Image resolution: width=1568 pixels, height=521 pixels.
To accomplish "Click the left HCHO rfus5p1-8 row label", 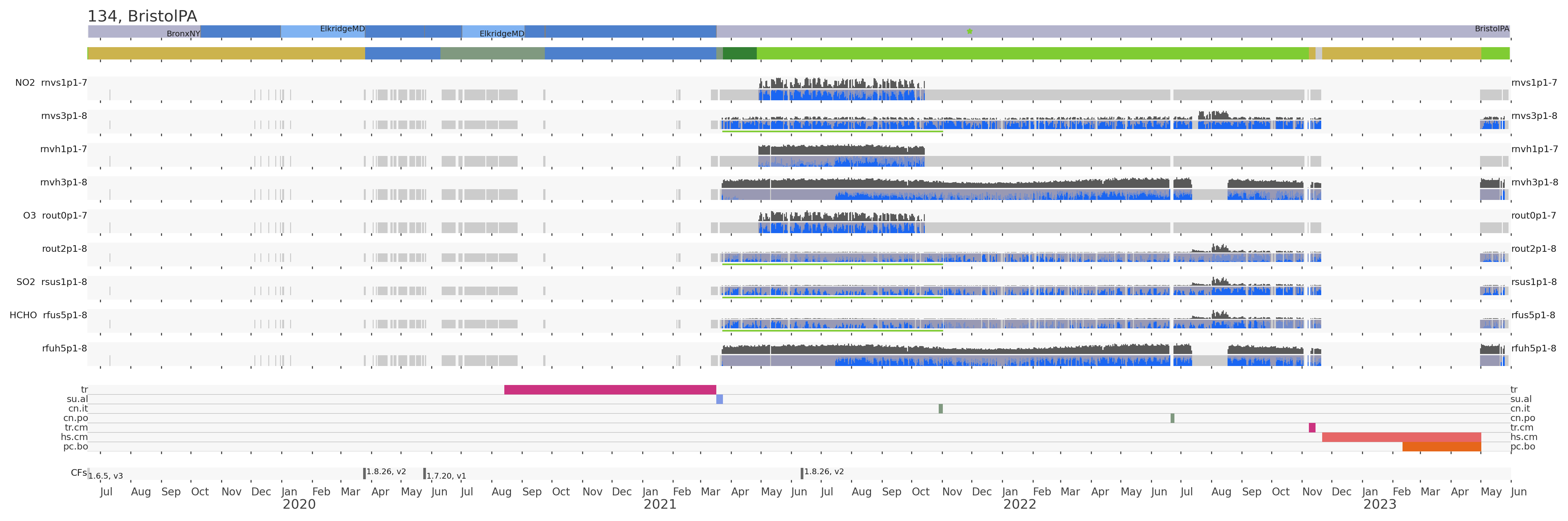I will pyautogui.click(x=65, y=315).
